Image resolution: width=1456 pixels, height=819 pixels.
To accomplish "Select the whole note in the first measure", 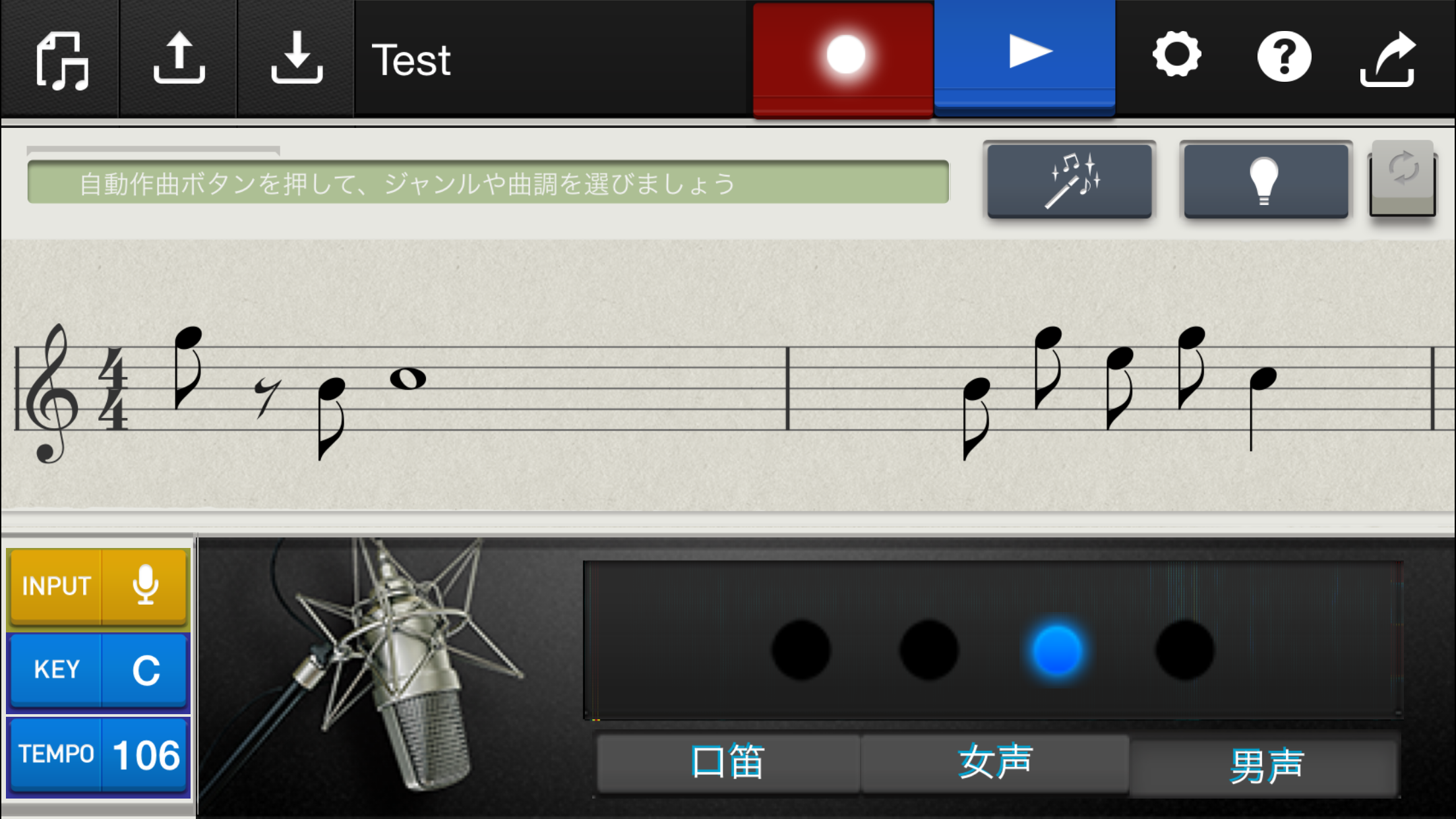I will pyautogui.click(x=408, y=379).
